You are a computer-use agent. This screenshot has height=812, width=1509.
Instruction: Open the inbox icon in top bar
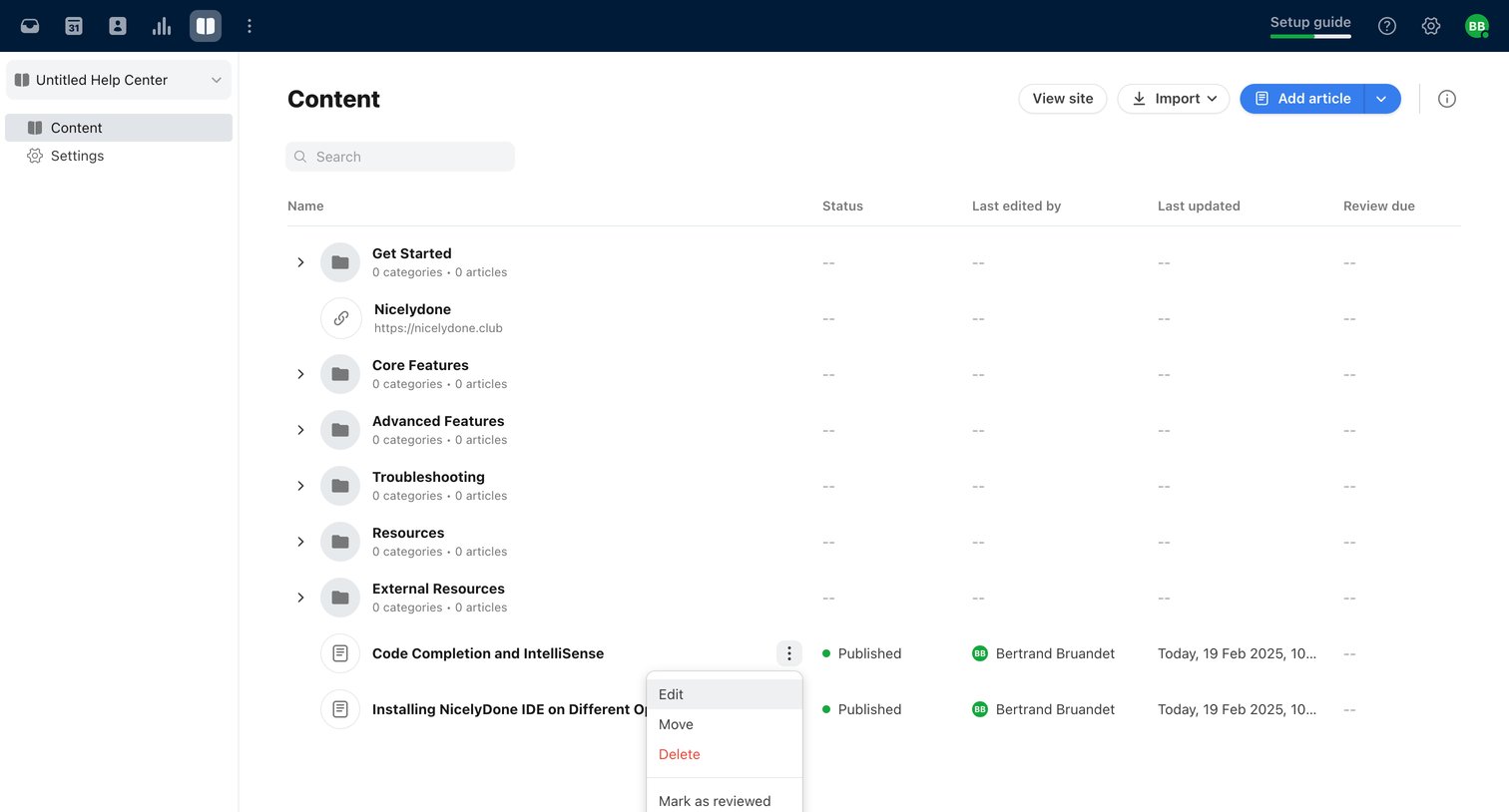tap(30, 26)
